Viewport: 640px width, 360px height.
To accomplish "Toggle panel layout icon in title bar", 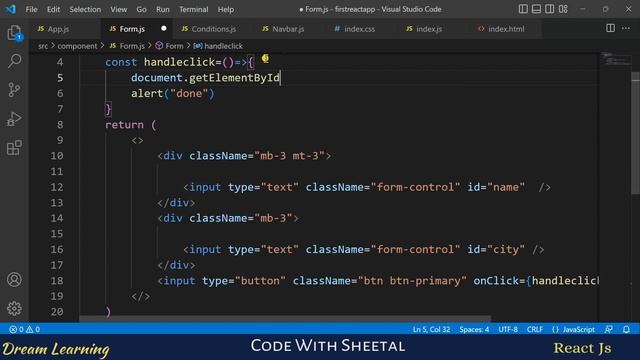I will (x=536, y=9).
